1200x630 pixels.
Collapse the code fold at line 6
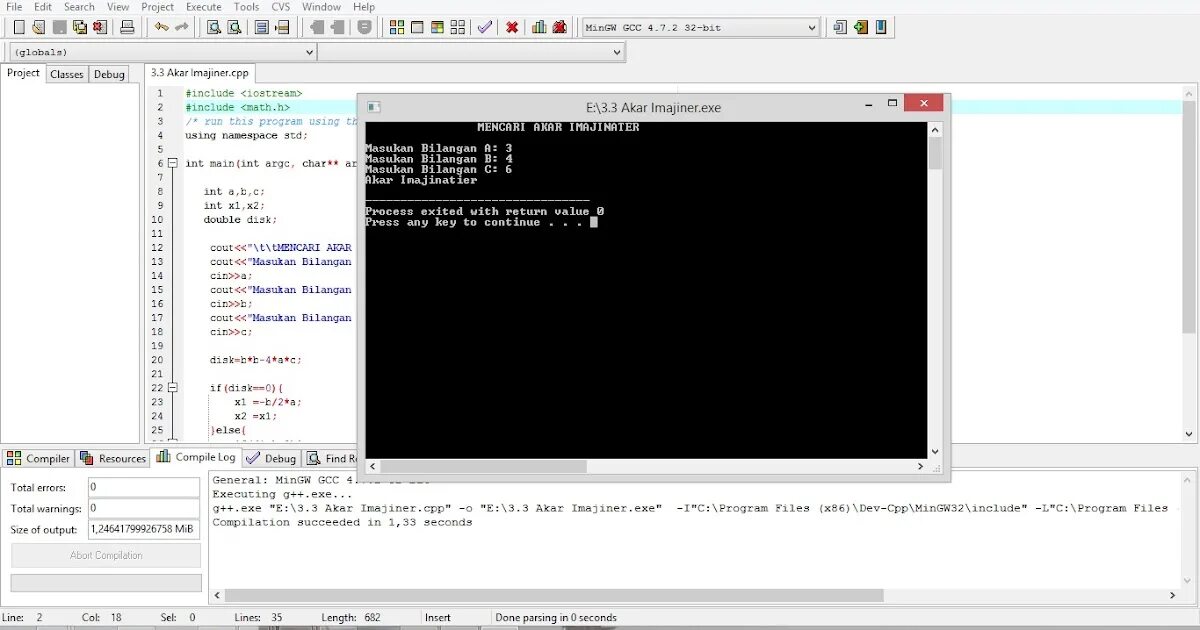[x=172, y=163]
